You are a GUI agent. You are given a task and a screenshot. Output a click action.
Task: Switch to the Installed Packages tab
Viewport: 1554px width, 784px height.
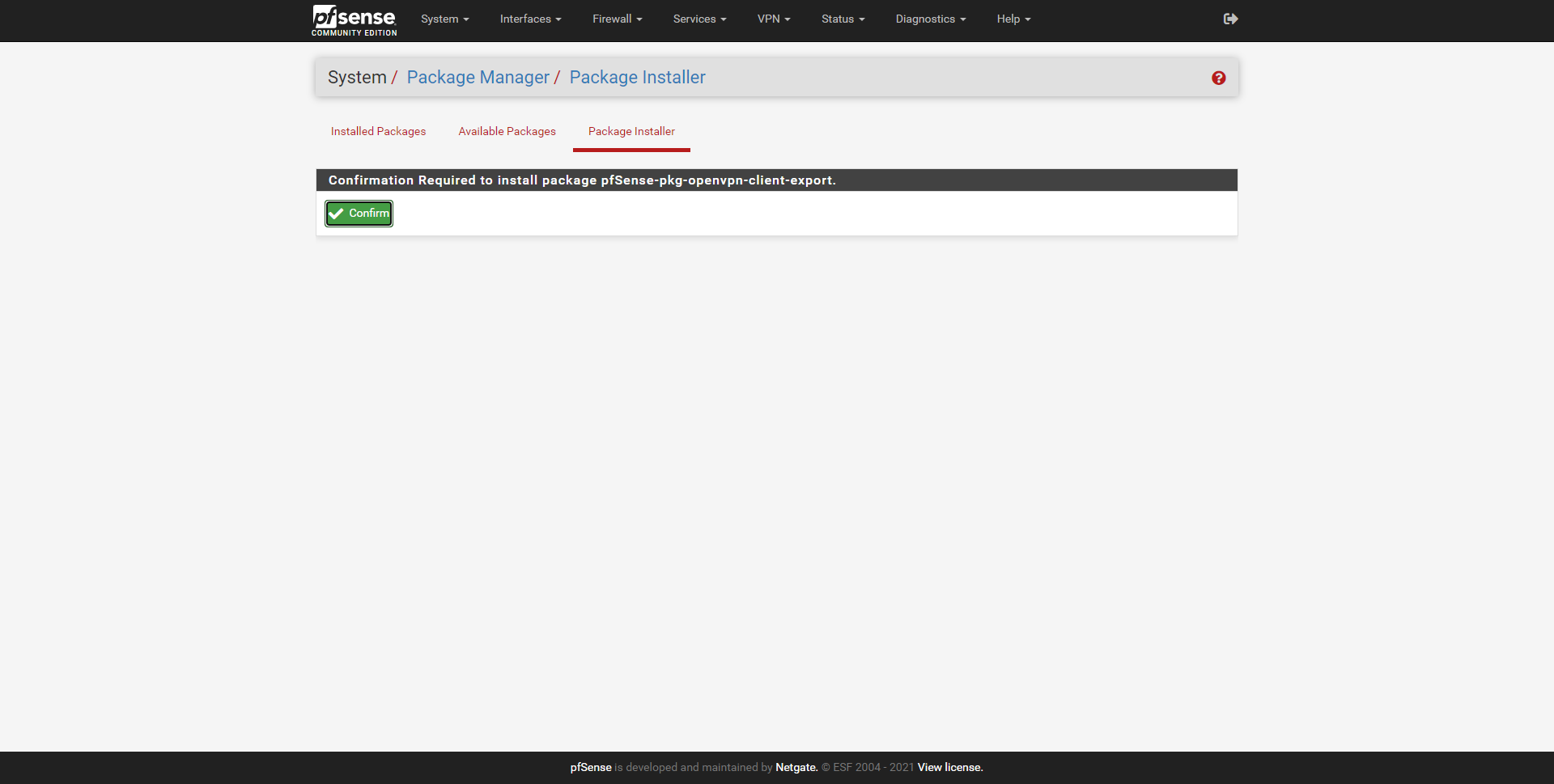(x=378, y=131)
